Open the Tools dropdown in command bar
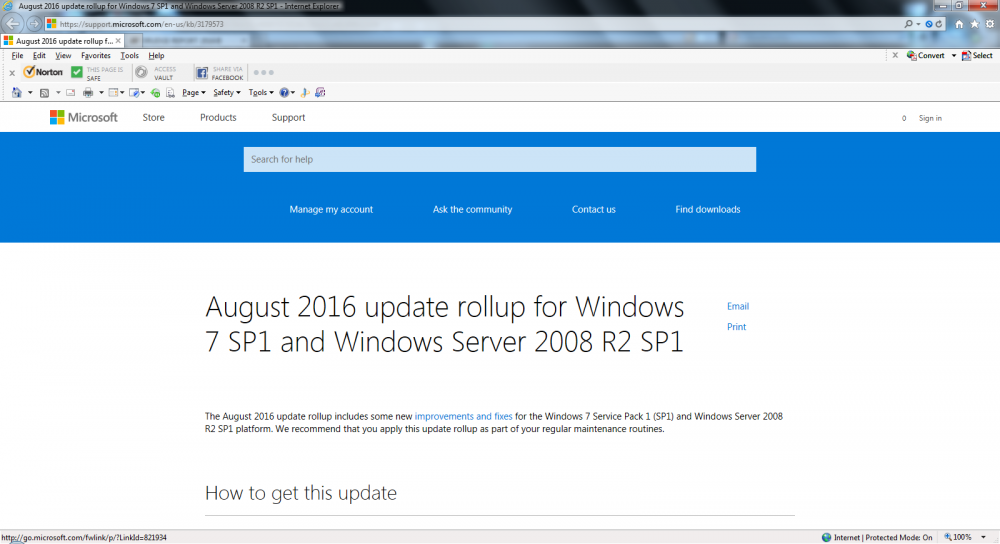Screen dimensions: 1000x544 pyautogui.click(x=261, y=92)
